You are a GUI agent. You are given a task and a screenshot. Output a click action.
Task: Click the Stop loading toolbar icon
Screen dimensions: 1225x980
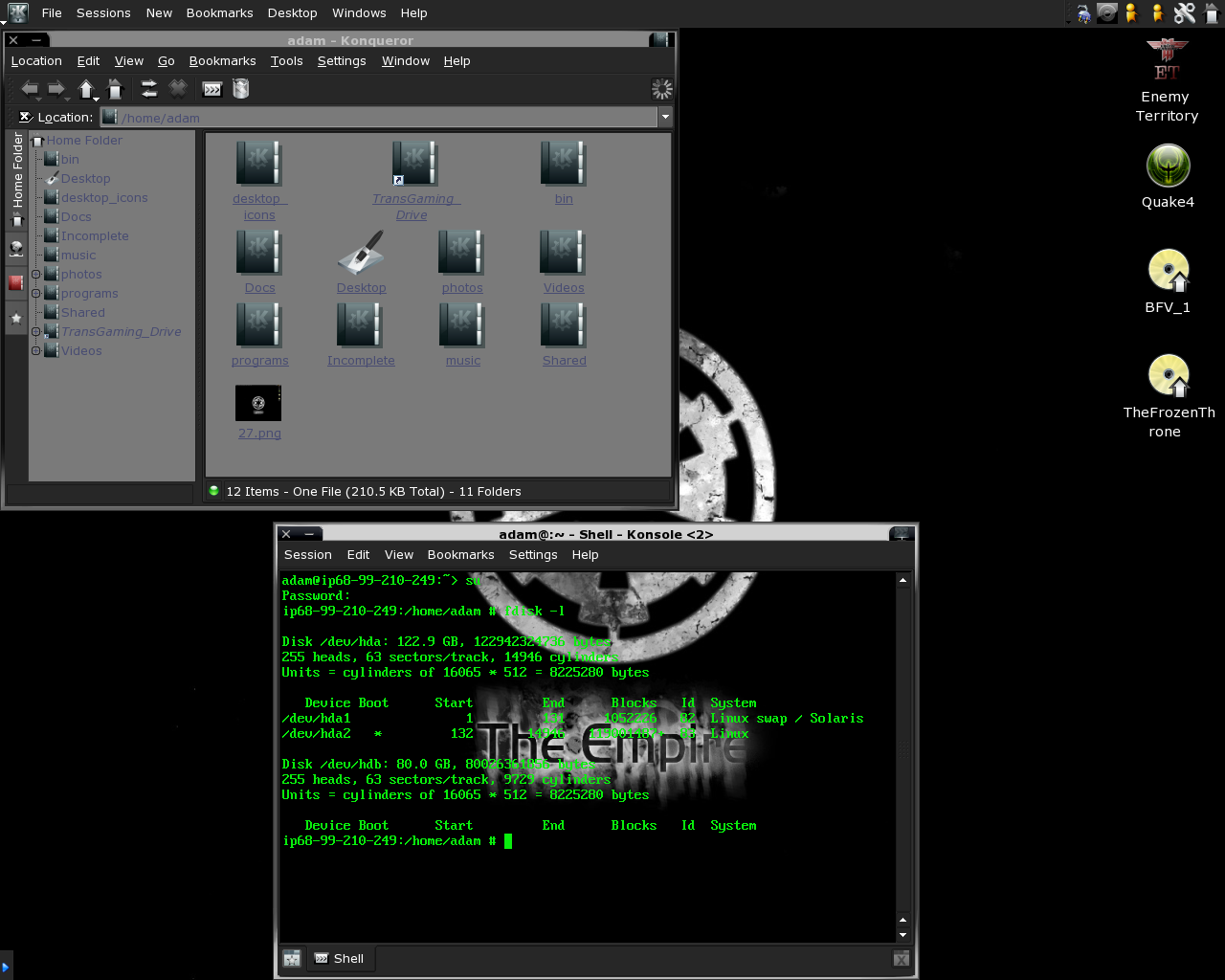pyautogui.click(x=178, y=89)
